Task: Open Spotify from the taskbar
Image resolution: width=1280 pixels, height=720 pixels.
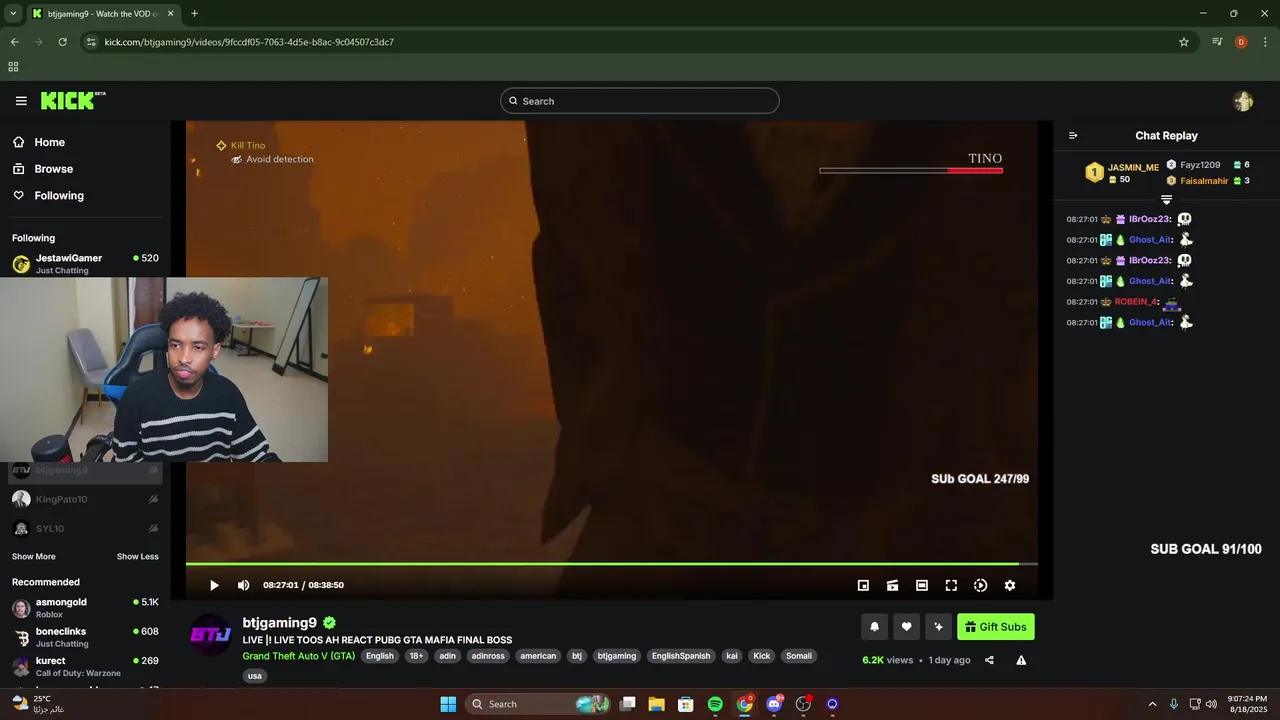Action: pos(715,704)
